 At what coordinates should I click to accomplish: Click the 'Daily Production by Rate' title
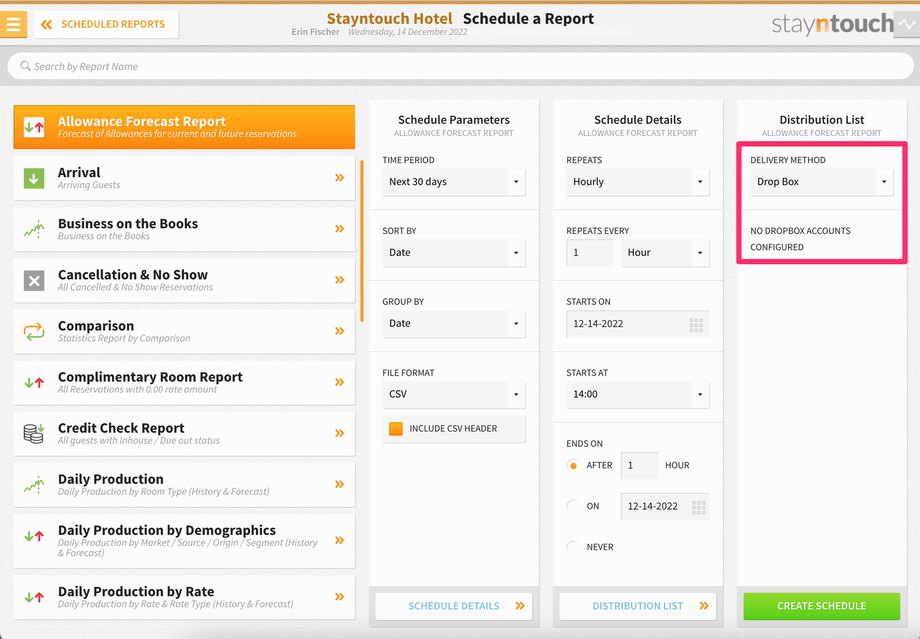(136, 591)
